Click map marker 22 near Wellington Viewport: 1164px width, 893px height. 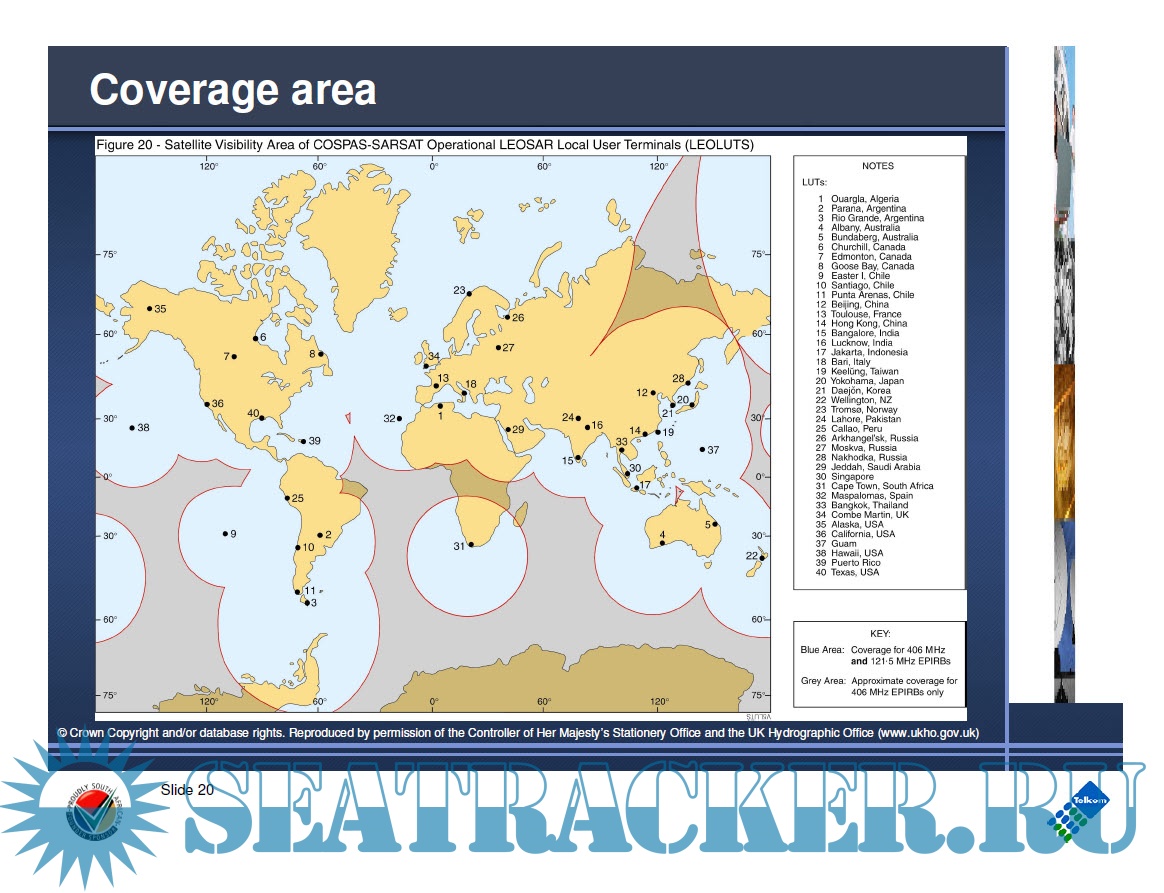[x=761, y=557]
